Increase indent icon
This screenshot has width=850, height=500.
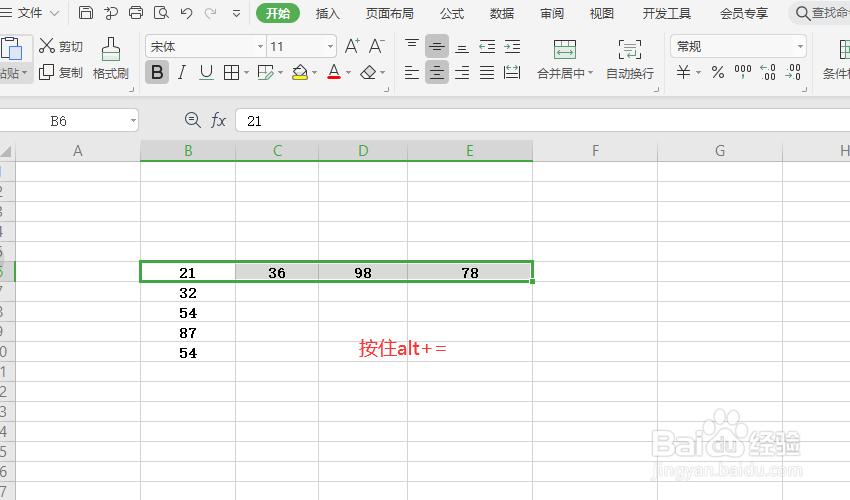[x=512, y=47]
